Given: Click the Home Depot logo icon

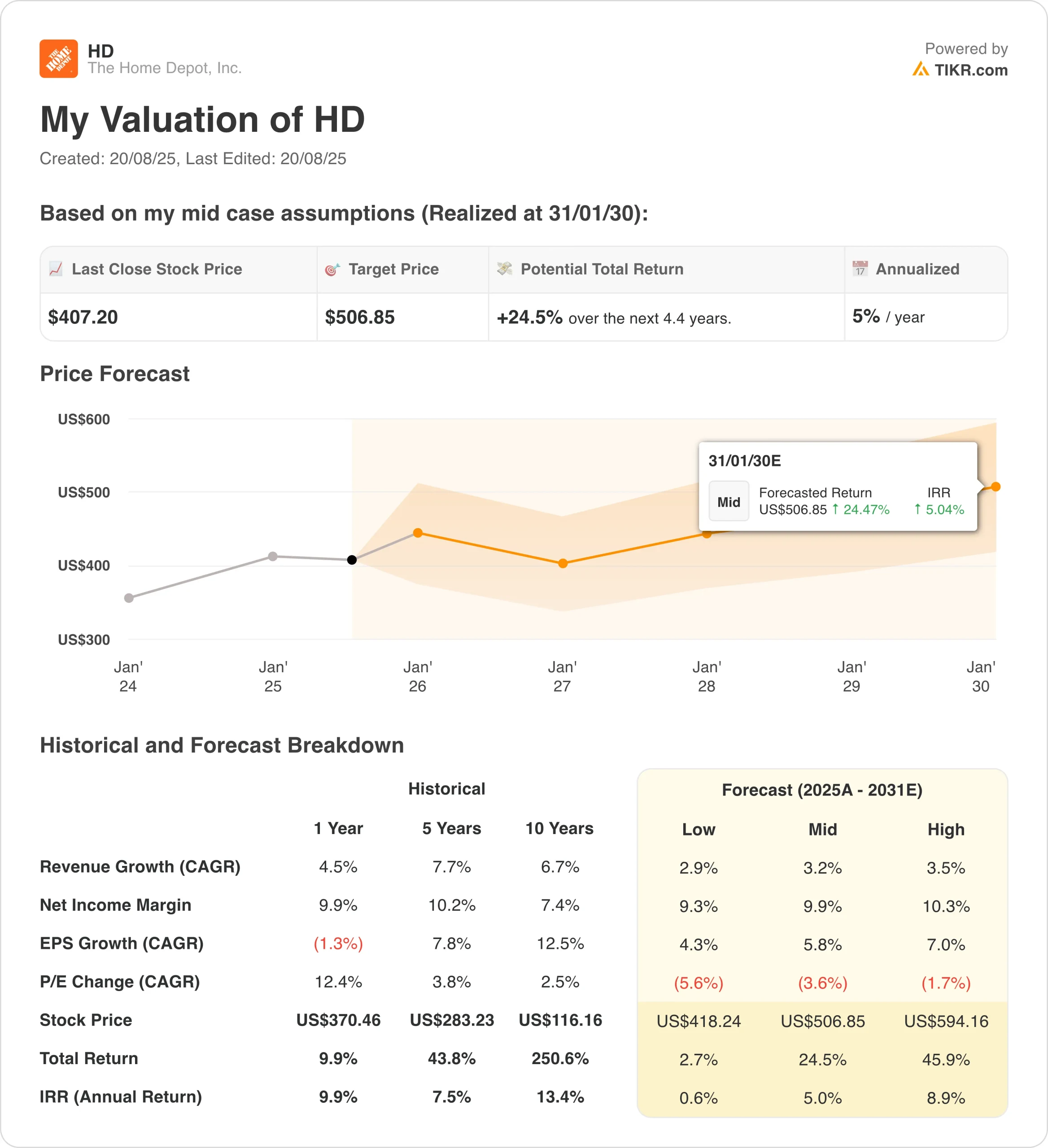Looking at the screenshot, I should (59, 59).
